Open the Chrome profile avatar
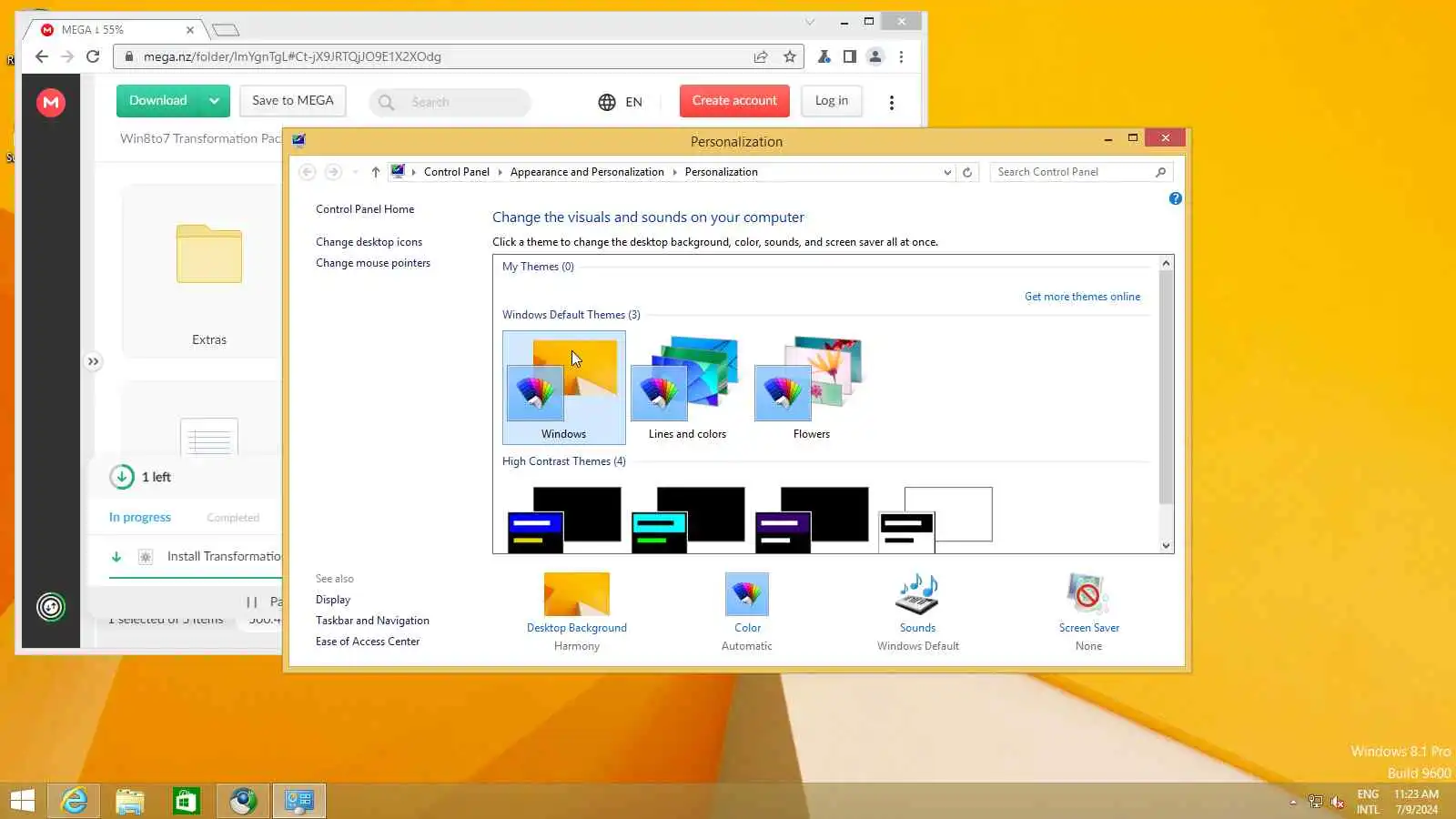The image size is (1456, 819). point(875,56)
